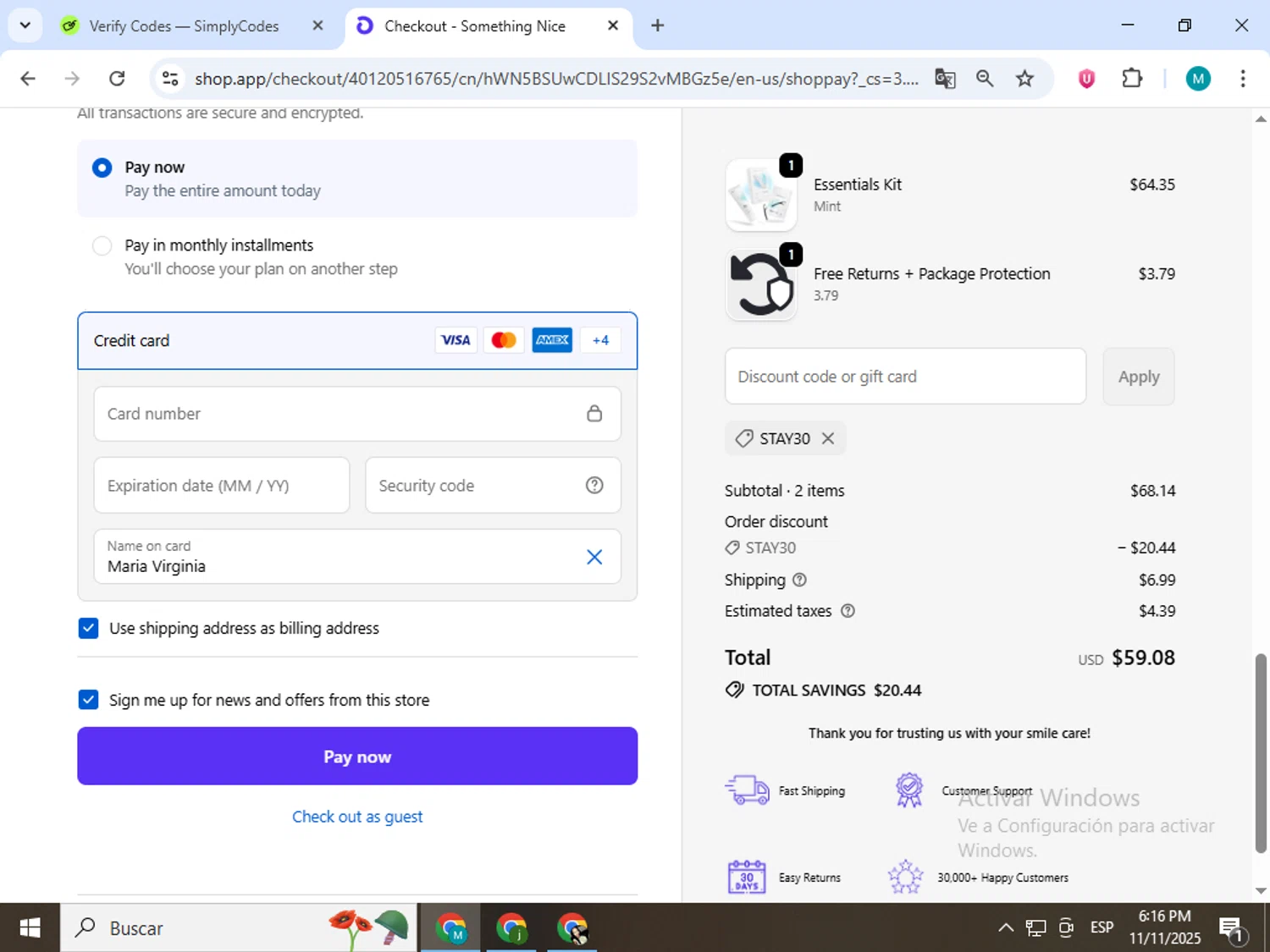Screen dimensions: 1270x952
Task: Open the Estimated taxes help icon
Action: point(848,611)
